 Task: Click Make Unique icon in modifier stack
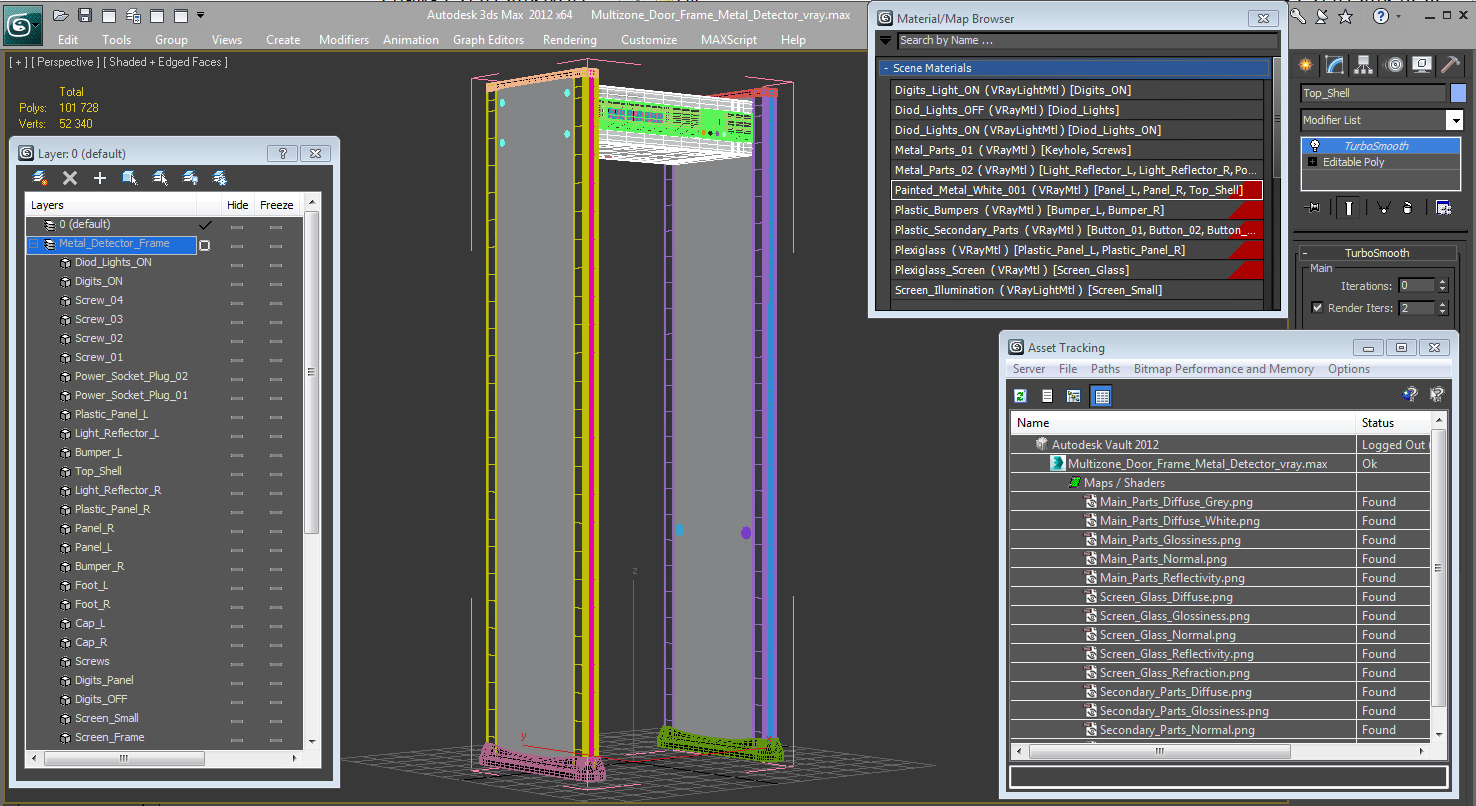pyautogui.click(x=1383, y=207)
